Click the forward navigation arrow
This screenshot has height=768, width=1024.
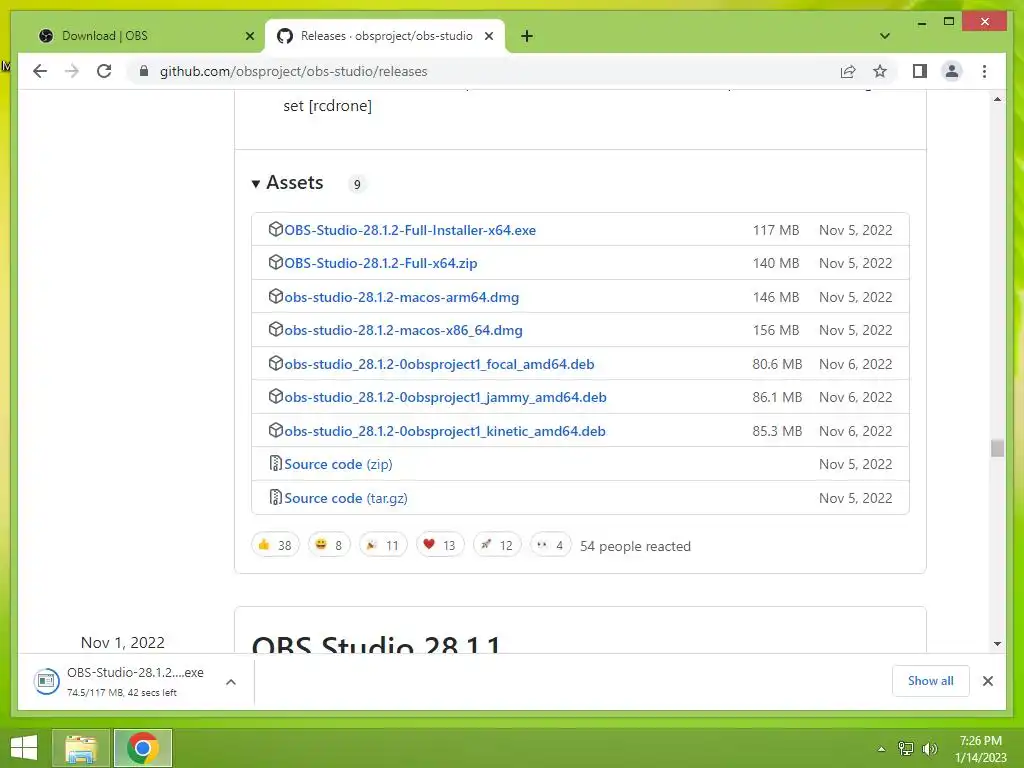point(72,71)
